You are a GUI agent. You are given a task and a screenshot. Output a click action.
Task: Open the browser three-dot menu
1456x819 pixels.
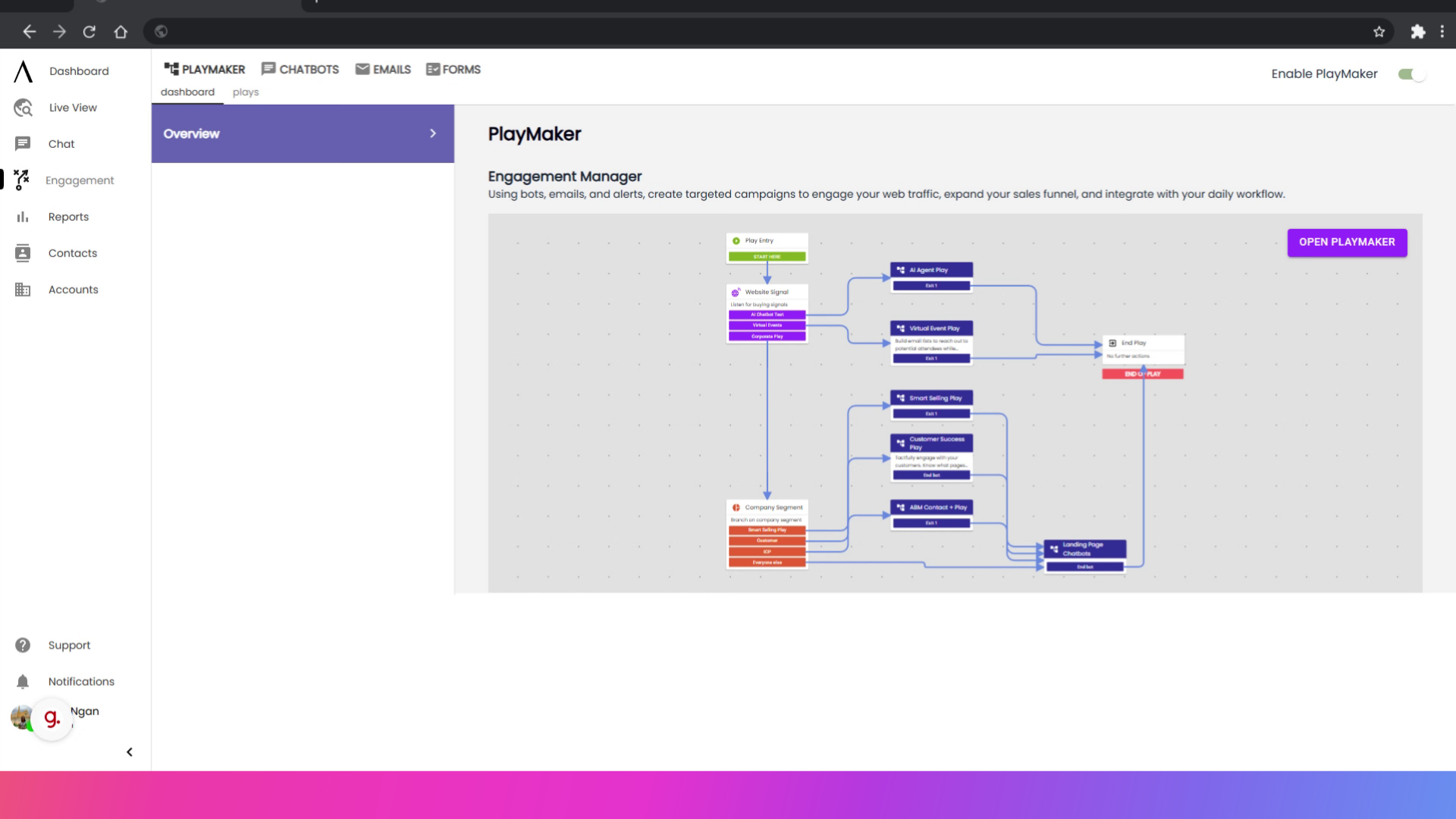point(1442,32)
